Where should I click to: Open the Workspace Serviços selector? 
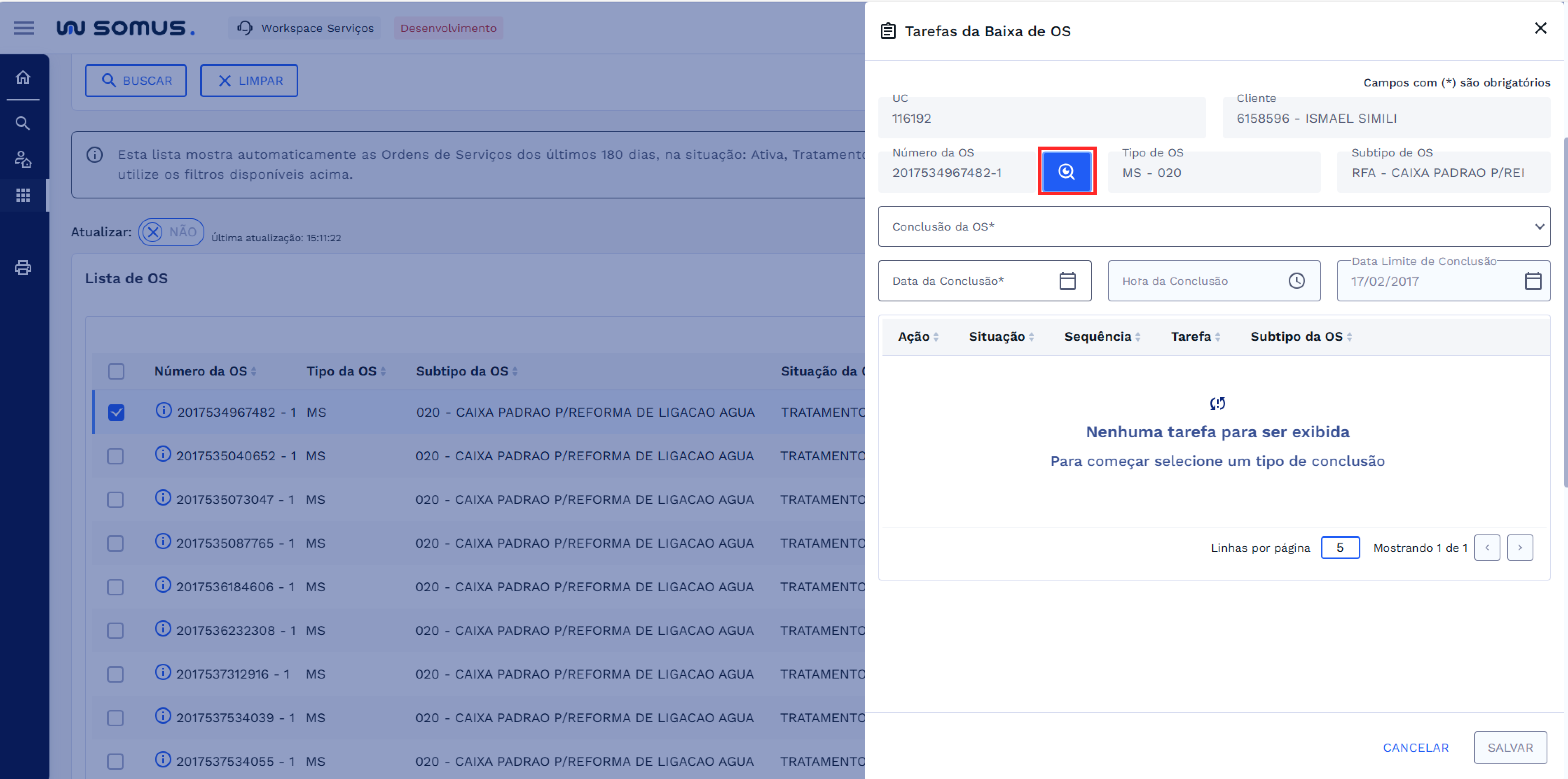pos(305,28)
